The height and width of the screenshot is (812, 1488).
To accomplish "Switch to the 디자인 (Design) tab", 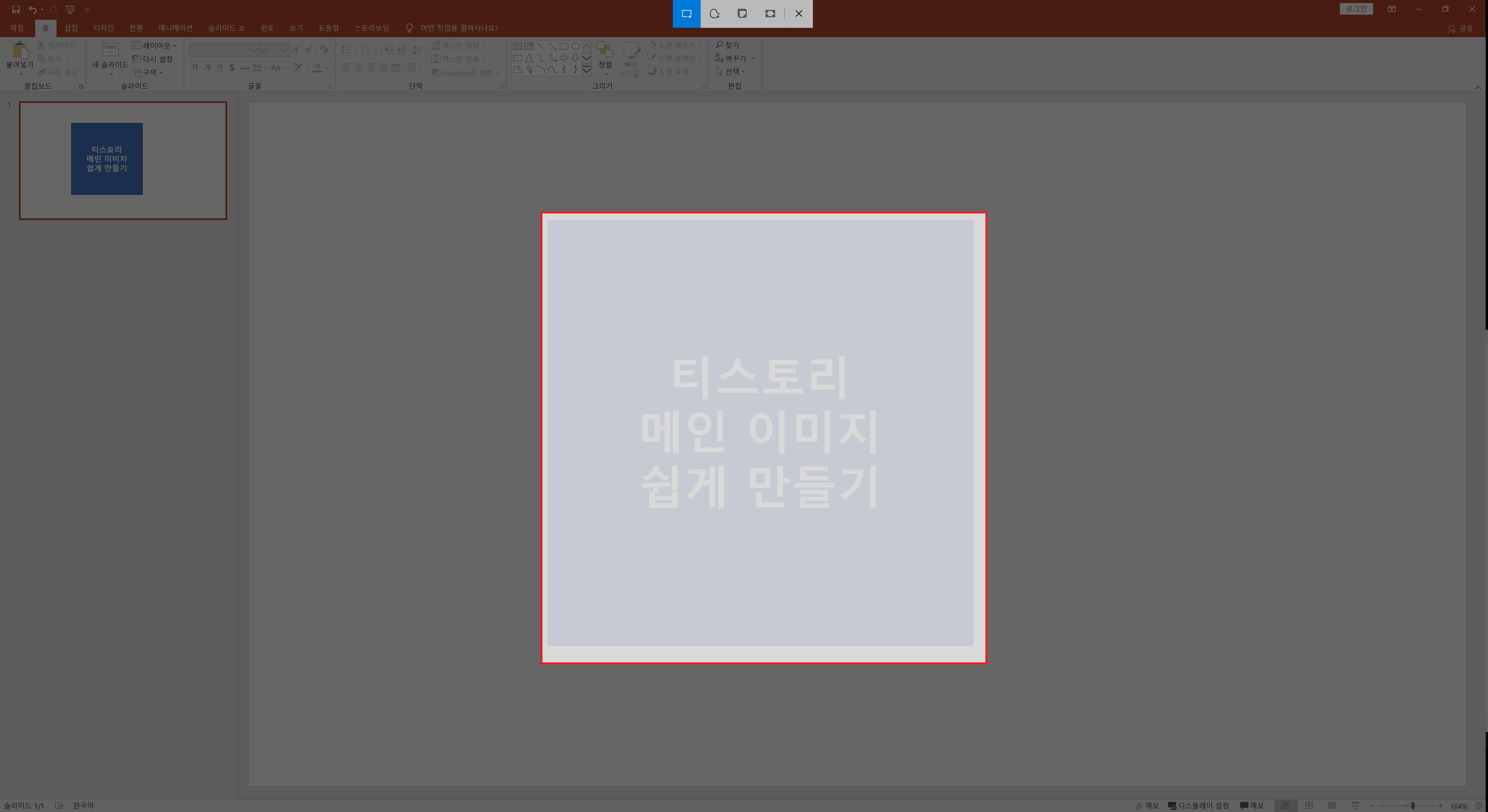I will pyautogui.click(x=103, y=28).
